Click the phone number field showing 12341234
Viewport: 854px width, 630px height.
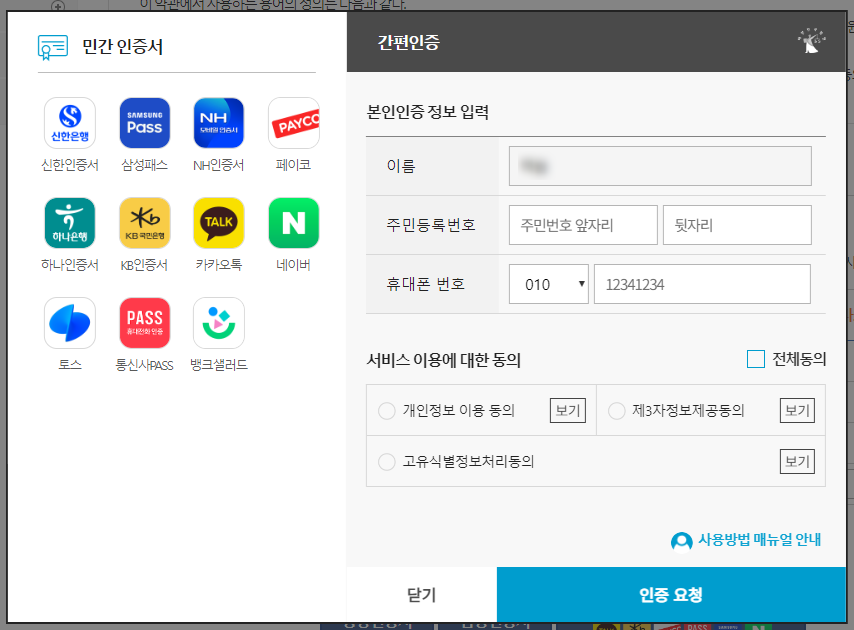(702, 284)
